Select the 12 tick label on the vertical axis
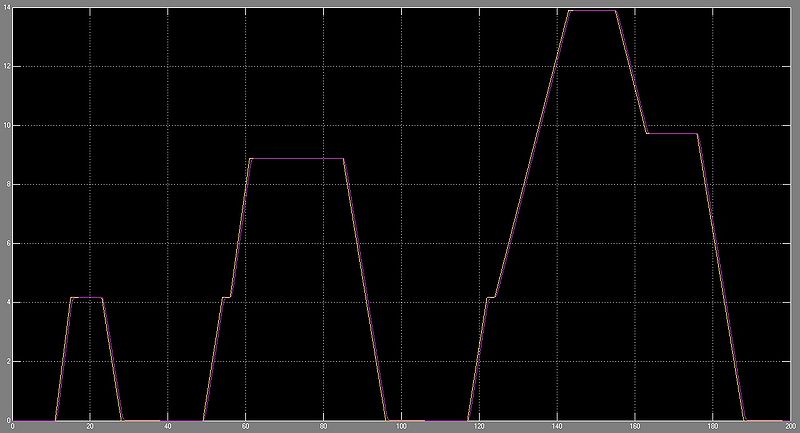 6,66
